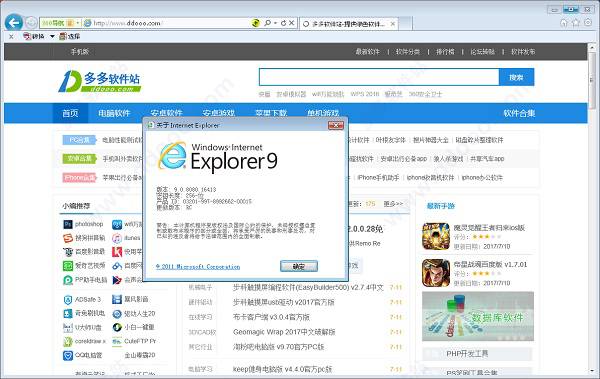The width and height of the screenshot is (600, 379).
Task: Open the home icon in browser toolbar
Action: (x=564, y=23)
